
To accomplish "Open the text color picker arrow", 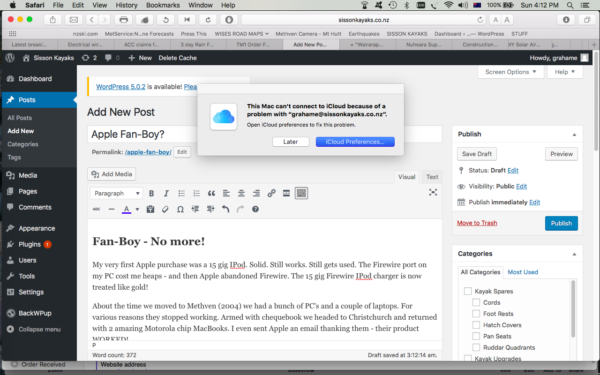I will tap(137, 209).
